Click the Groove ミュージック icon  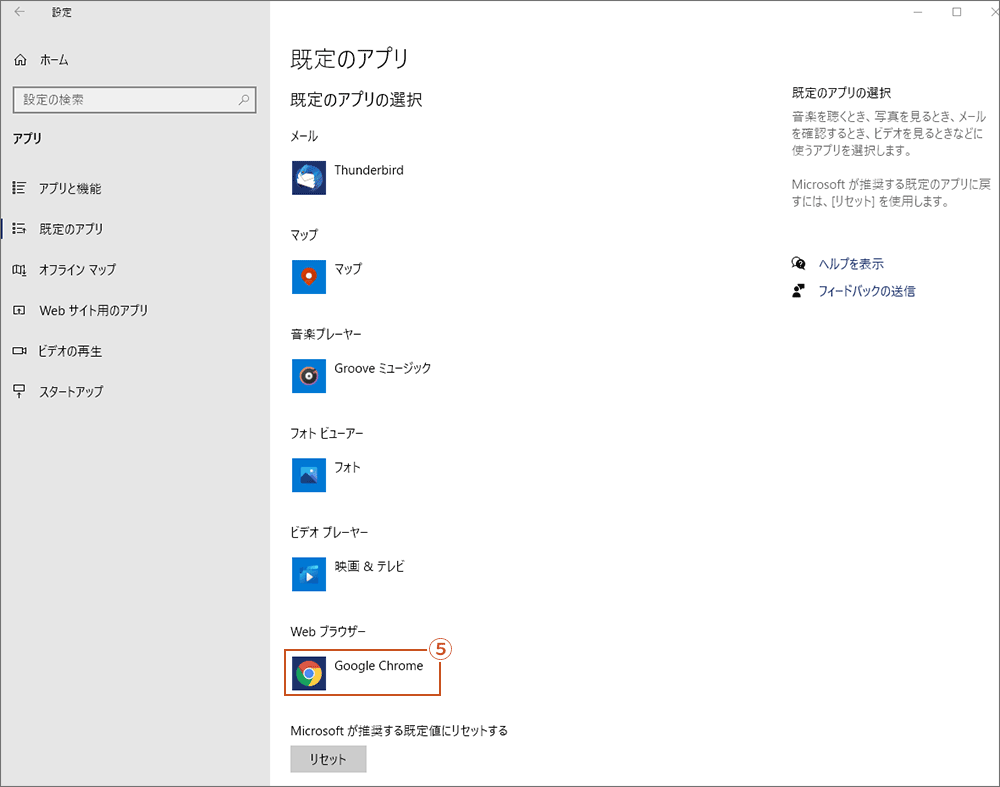pyautogui.click(x=309, y=376)
